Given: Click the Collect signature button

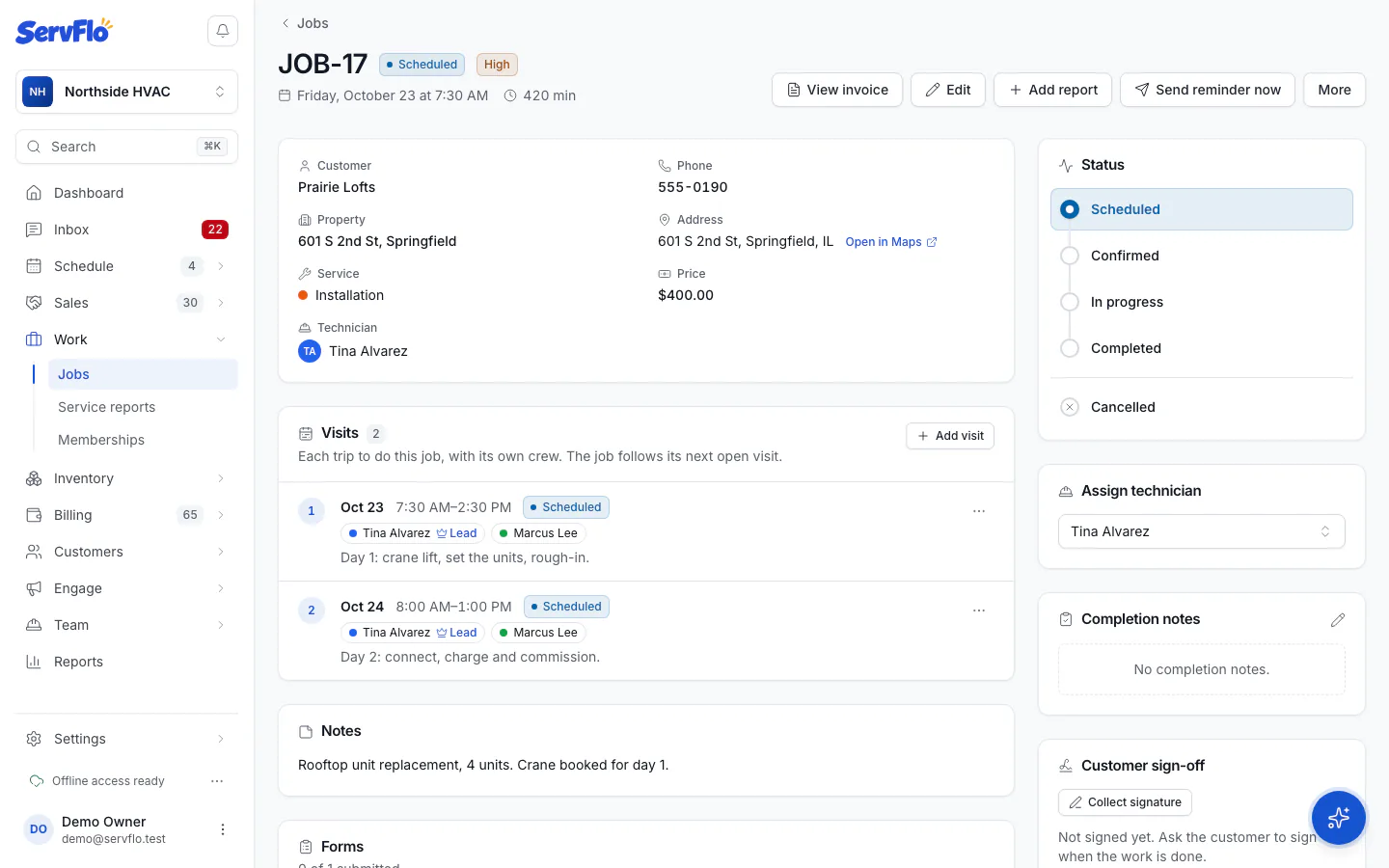Looking at the screenshot, I should 1125,802.
